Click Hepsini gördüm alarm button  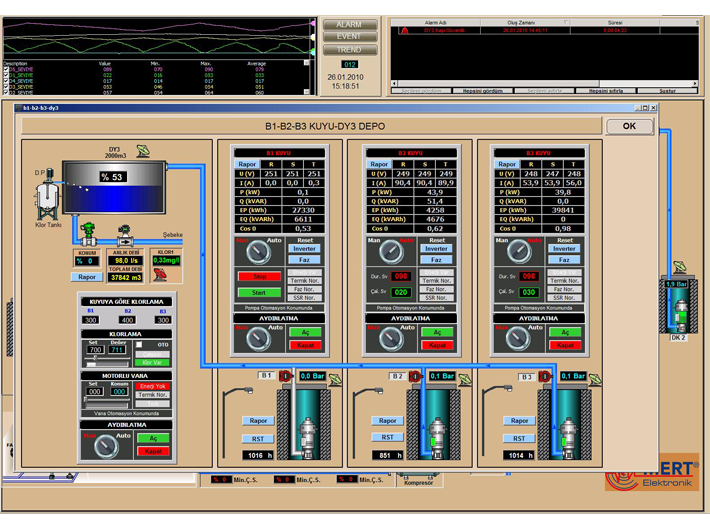pyautogui.click(x=482, y=91)
